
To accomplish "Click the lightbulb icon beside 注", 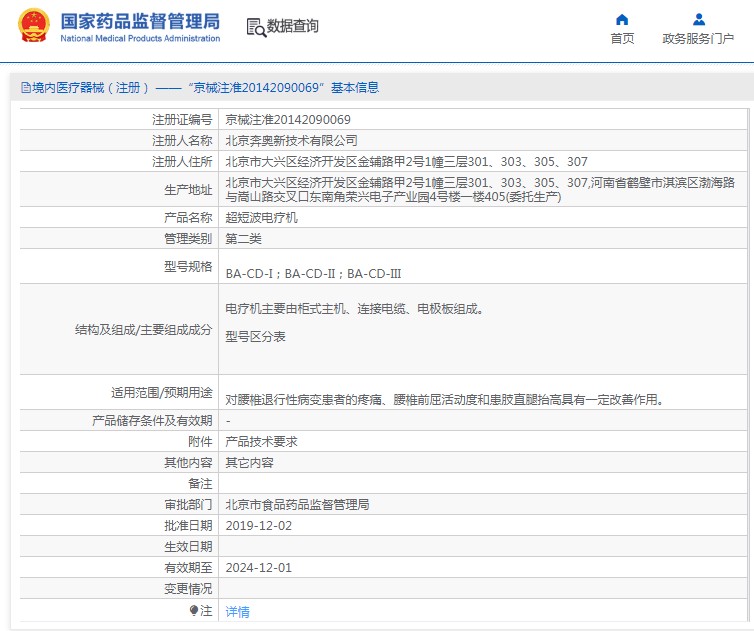I will (194, 610).
